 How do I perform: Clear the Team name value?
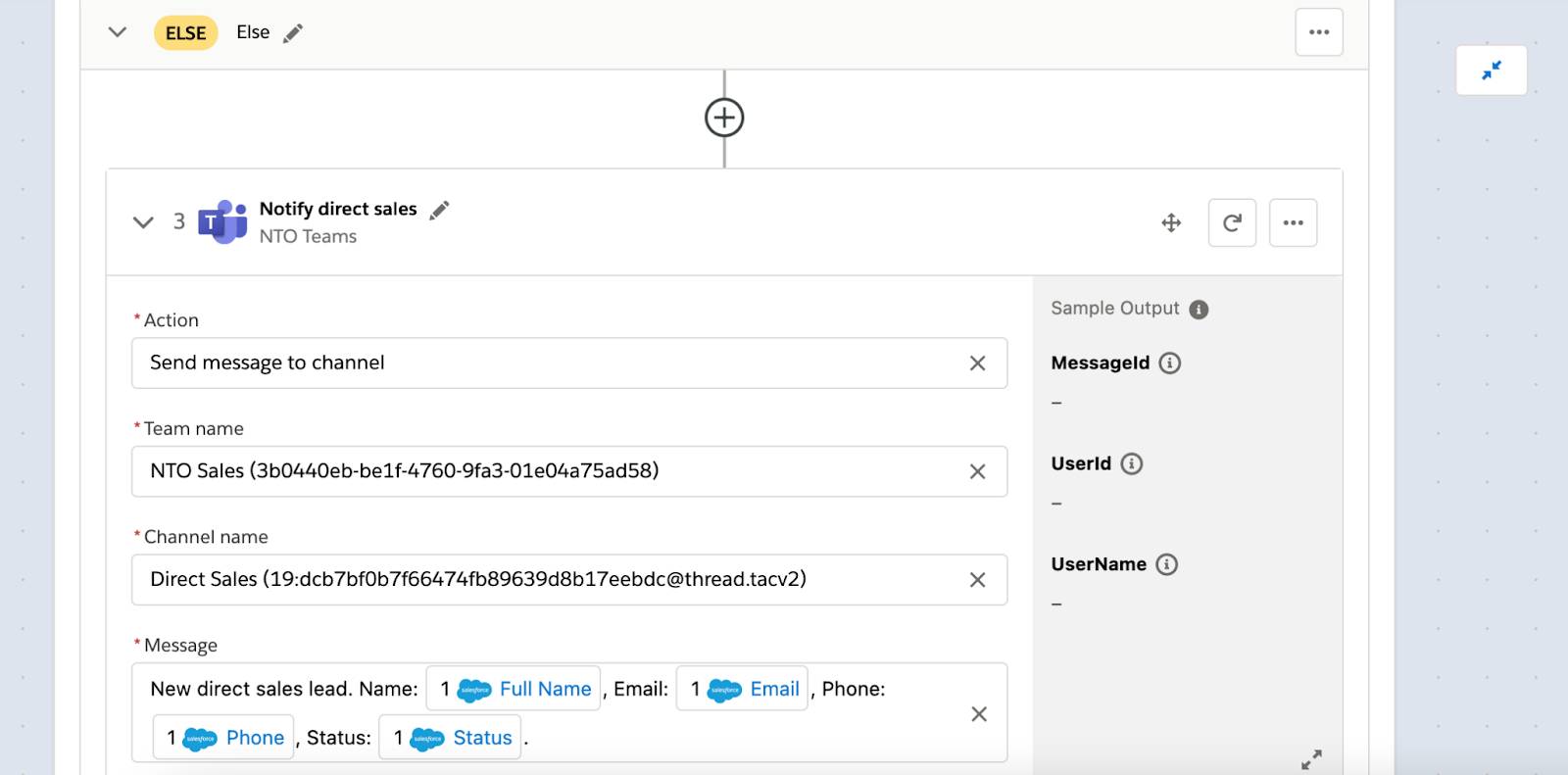pyautogui.click(x=977, y=471)
